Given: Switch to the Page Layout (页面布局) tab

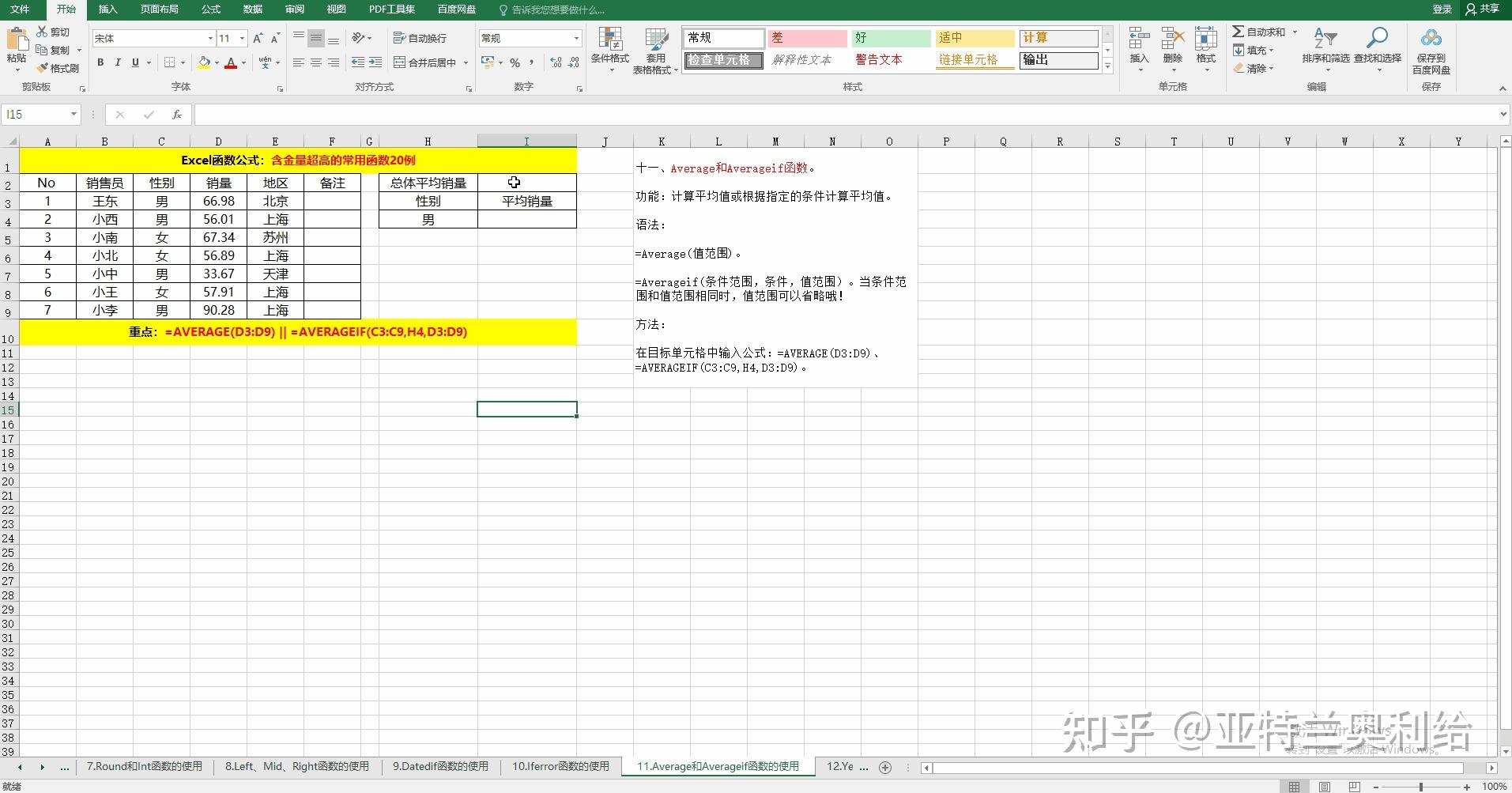Looking at the screenshot, I should (x=159, y=9).
